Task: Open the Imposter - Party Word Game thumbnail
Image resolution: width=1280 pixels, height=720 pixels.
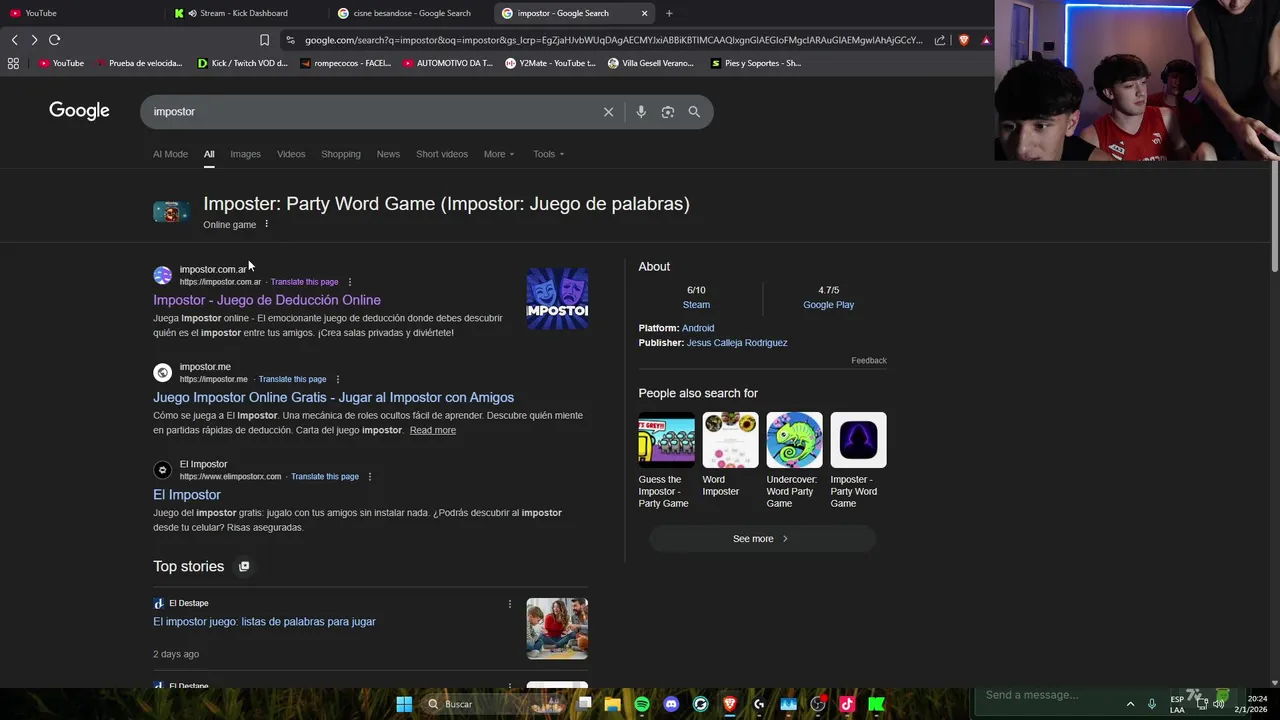Action: [x=858, y=440]
